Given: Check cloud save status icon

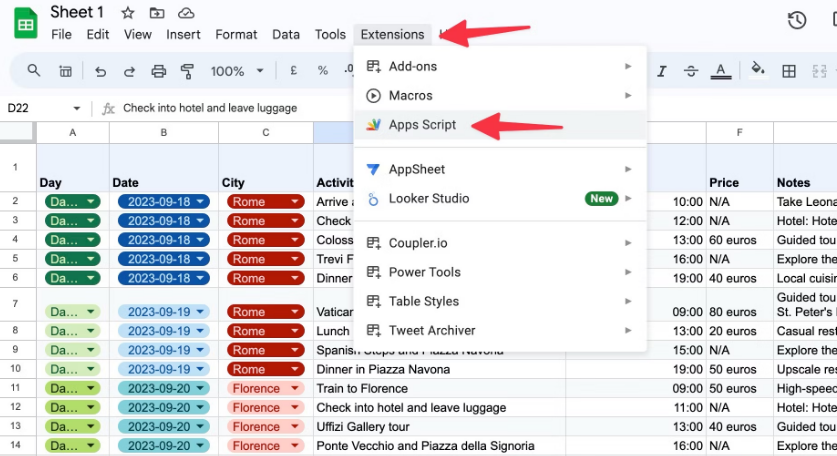Looking at the screenshot, I should (186, 13).
